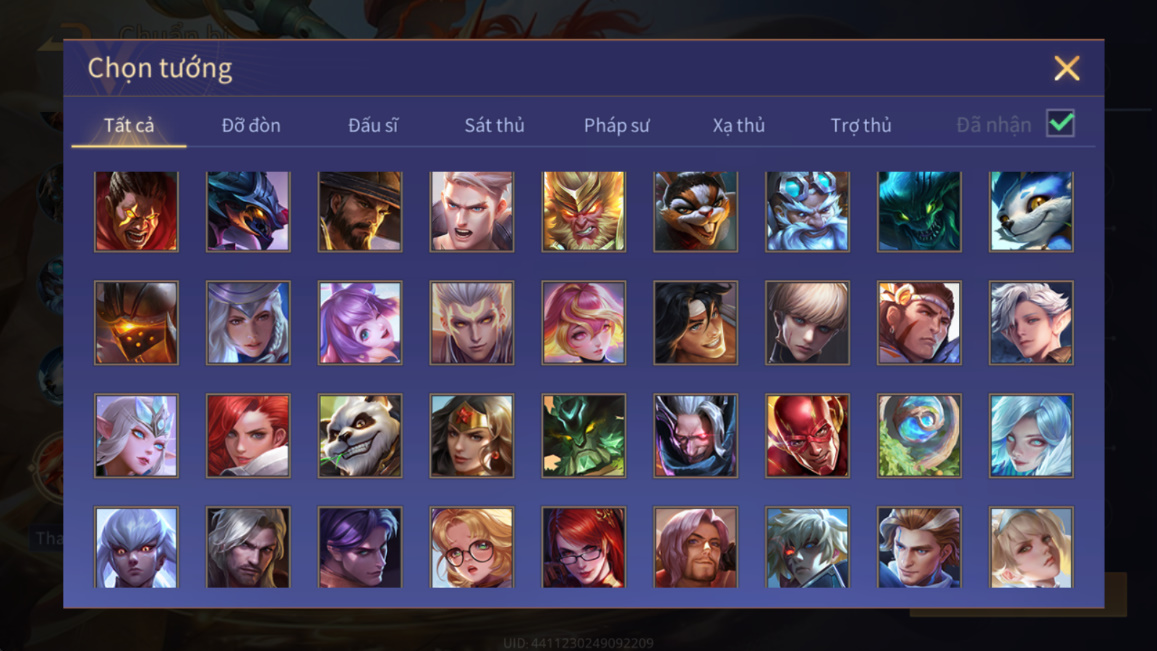Select the cowboy hat gunslinger hero
The image size is (1157, 651).
point(360,212)
